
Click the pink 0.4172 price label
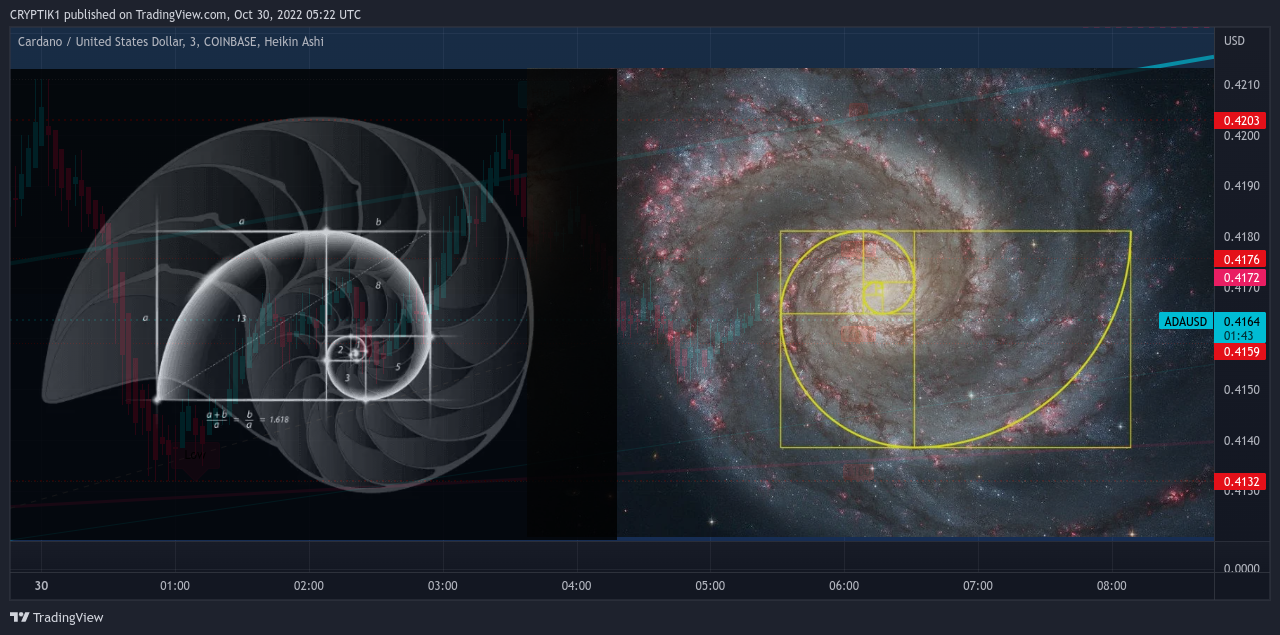coord(1240,277)
